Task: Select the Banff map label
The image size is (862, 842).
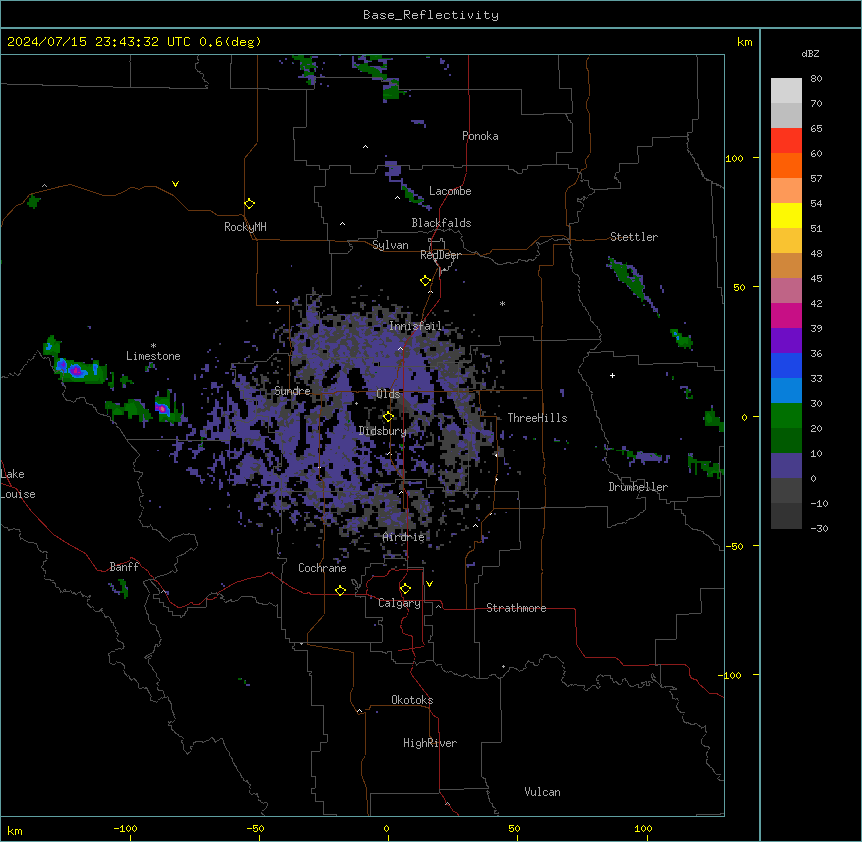Action: tap(124, 567)
